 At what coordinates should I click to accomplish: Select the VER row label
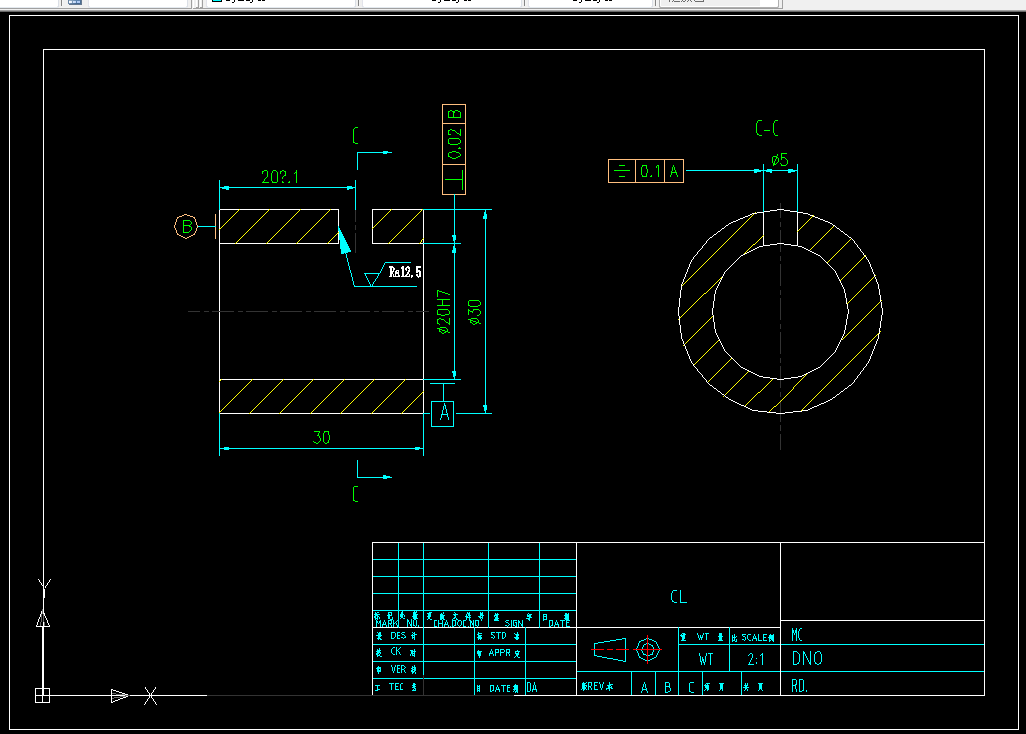(x=398, y=669)
